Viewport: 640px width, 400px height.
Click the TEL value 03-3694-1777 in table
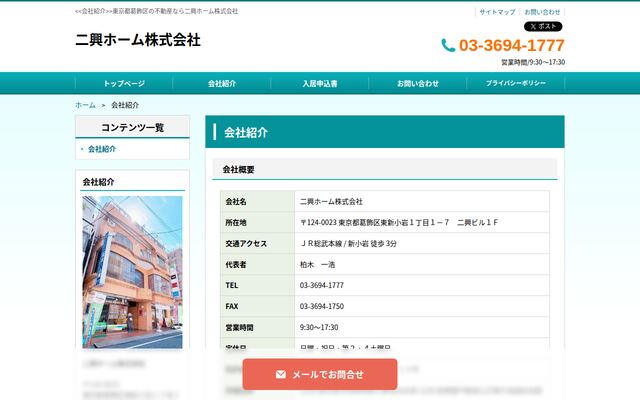tap(322, 285)
